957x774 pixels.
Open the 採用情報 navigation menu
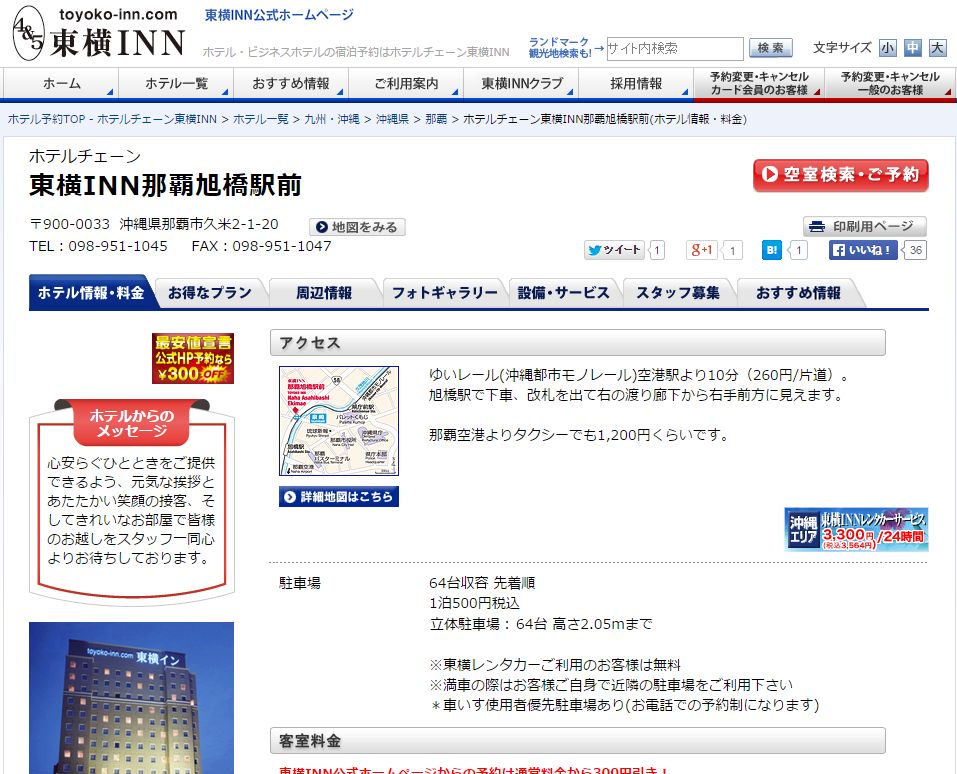coord(636,84)
